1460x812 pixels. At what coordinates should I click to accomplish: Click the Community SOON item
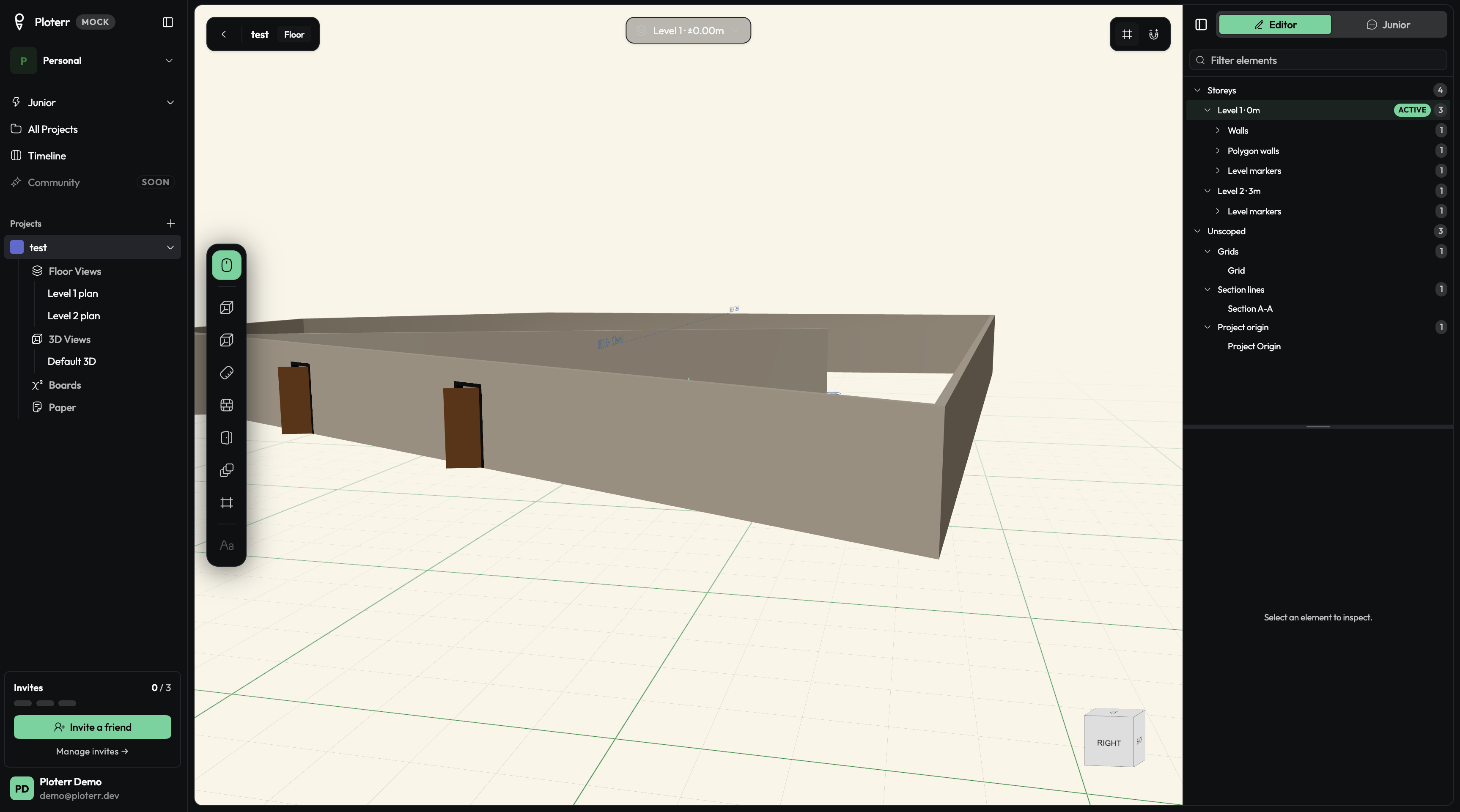pyautogui.click(x=92, y=182)
